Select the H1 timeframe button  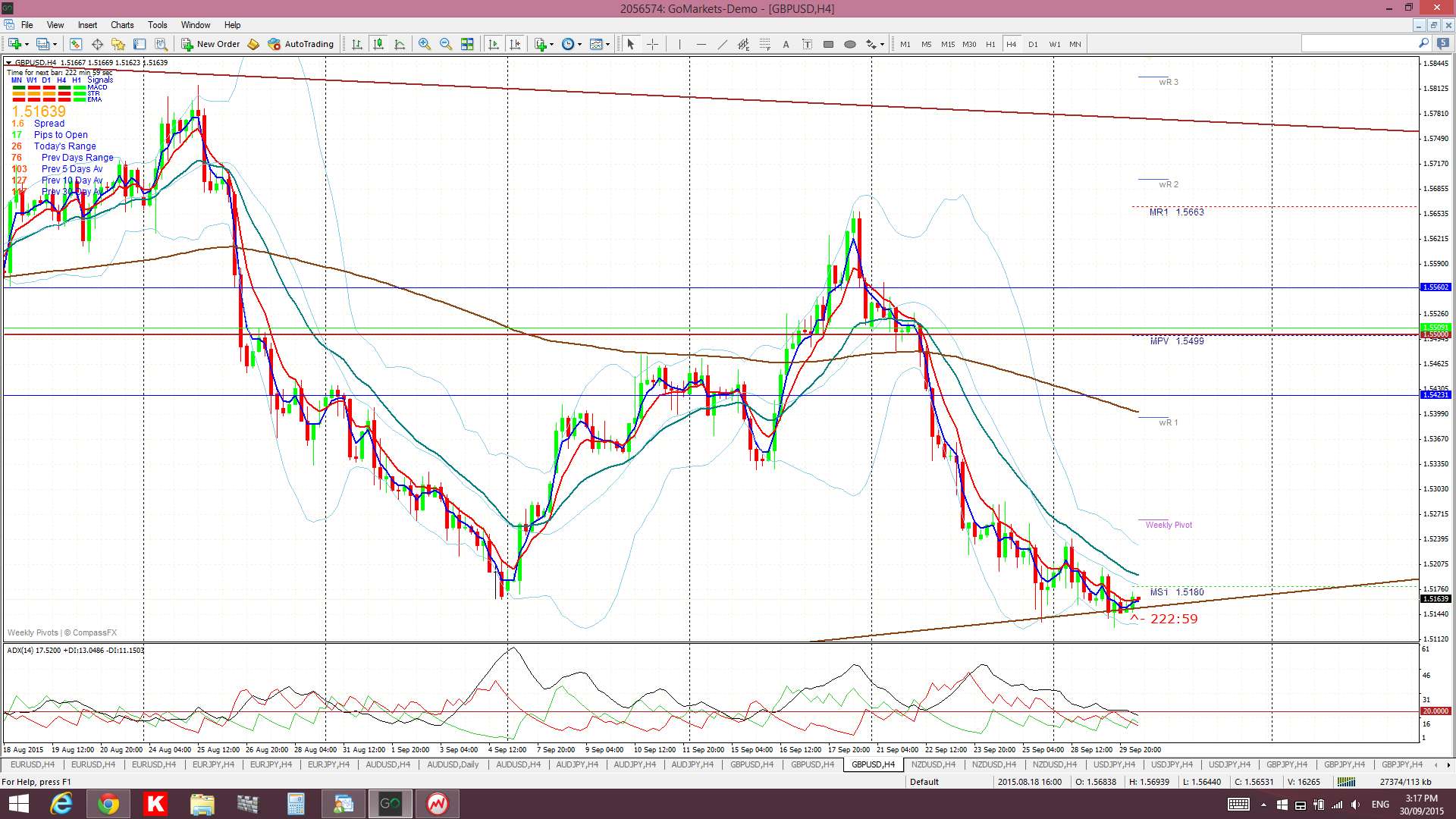point(990,44)
